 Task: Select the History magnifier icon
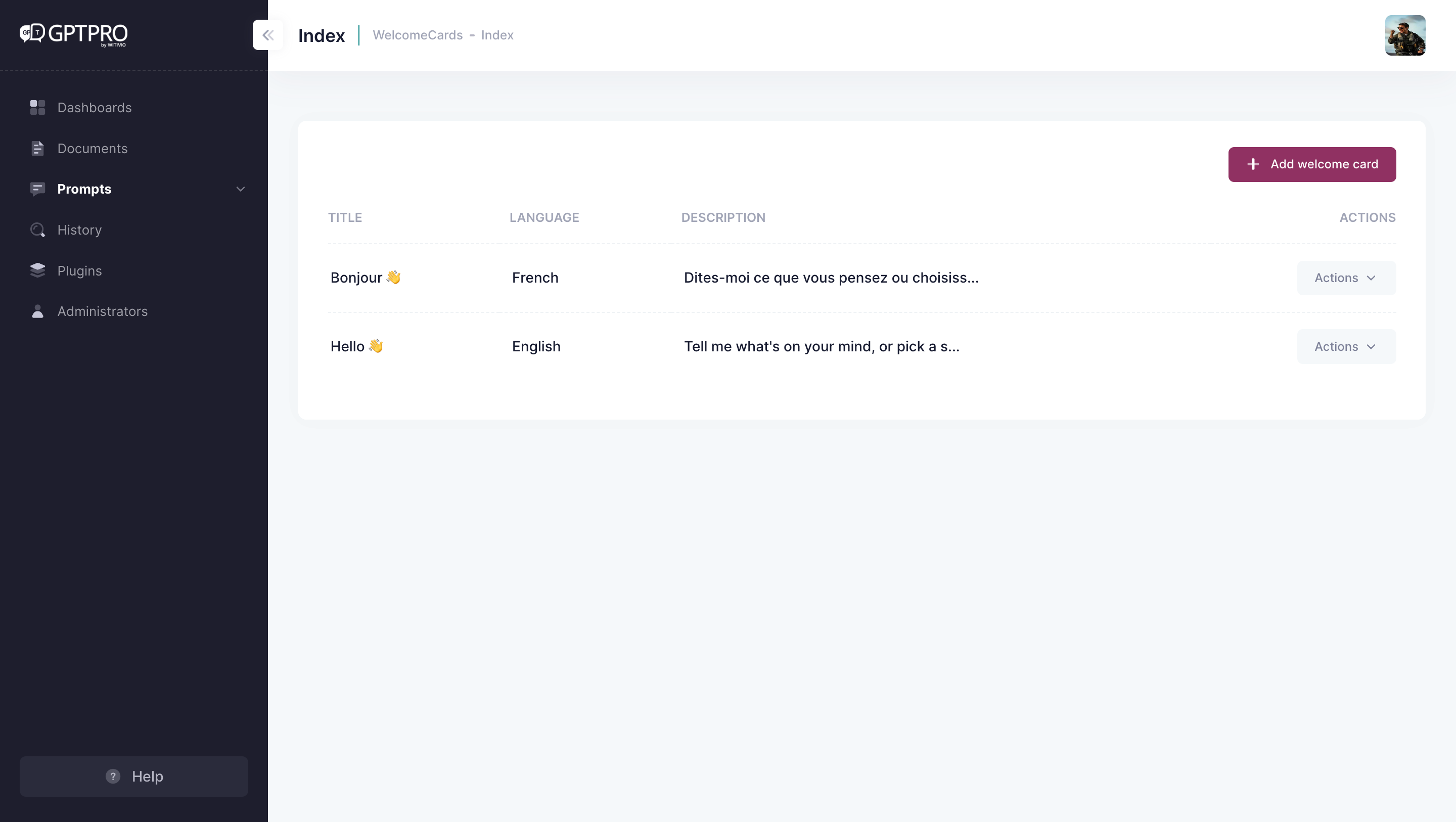click(37, 230)
